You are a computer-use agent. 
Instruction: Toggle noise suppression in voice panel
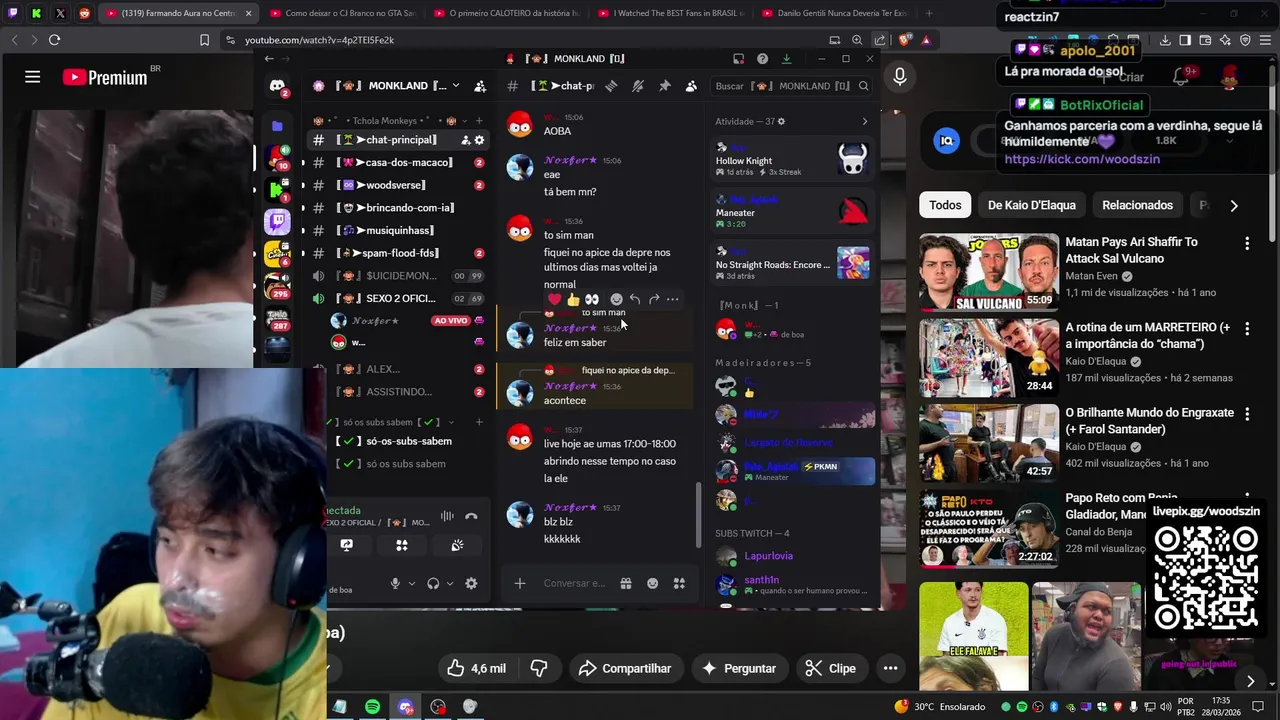coord(447,516)
